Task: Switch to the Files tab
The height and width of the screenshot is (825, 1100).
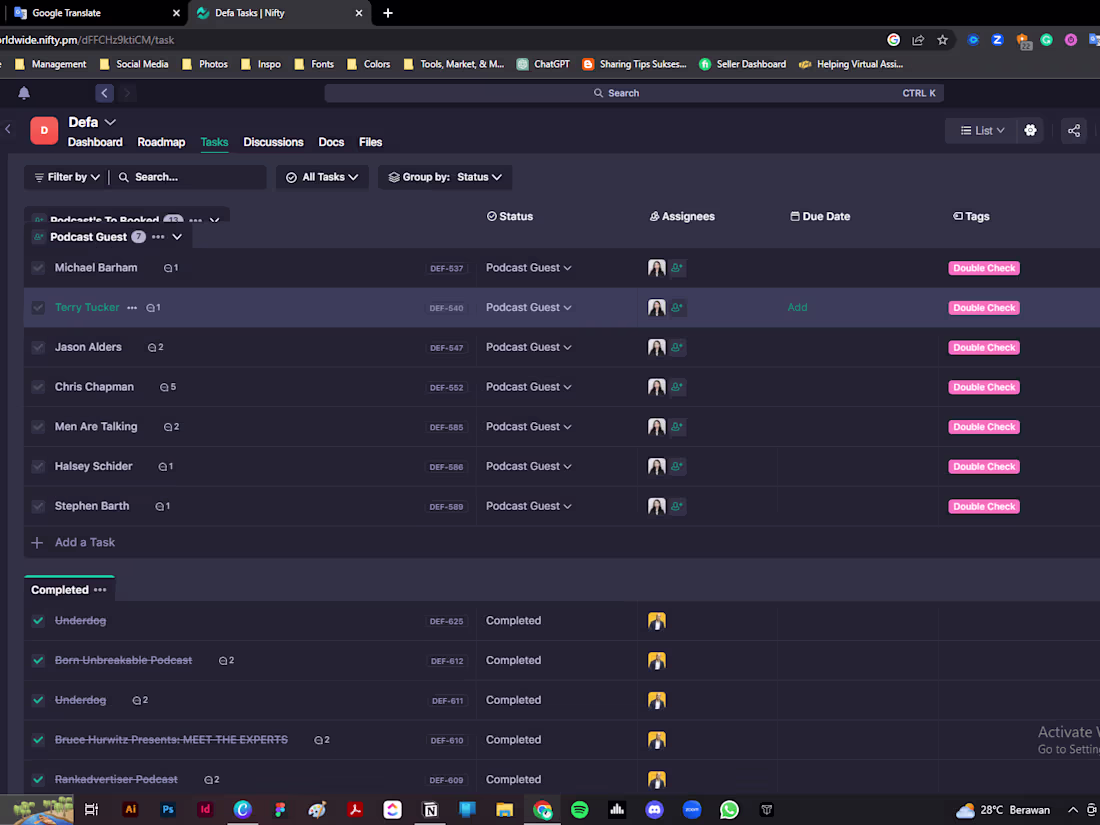Action: tap(370, 142)
